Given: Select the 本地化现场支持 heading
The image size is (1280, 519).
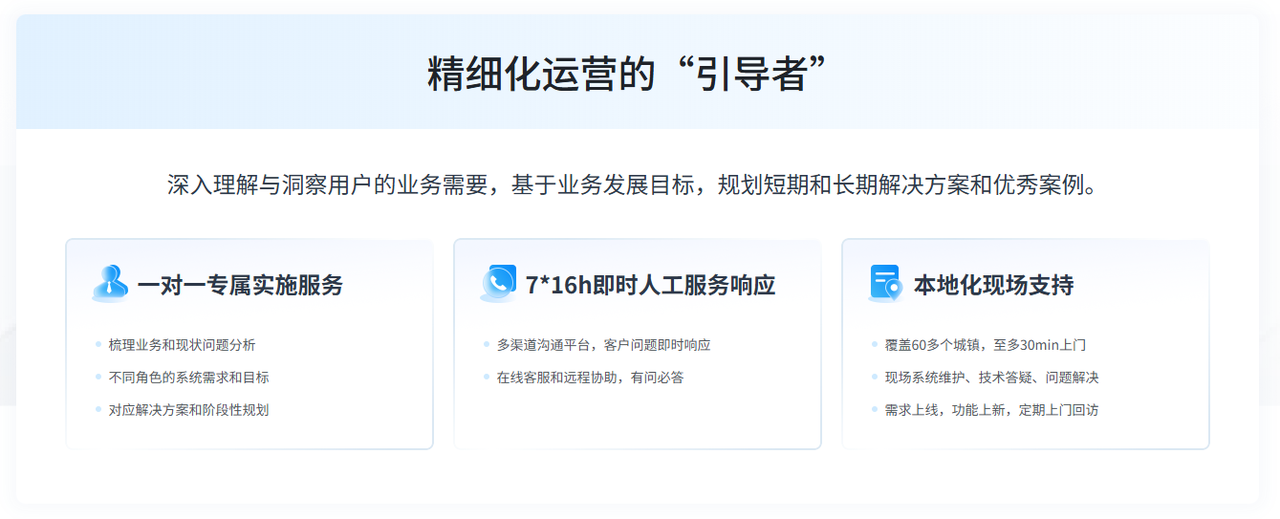Looking at the screenshot, I should tap(994, 285).
